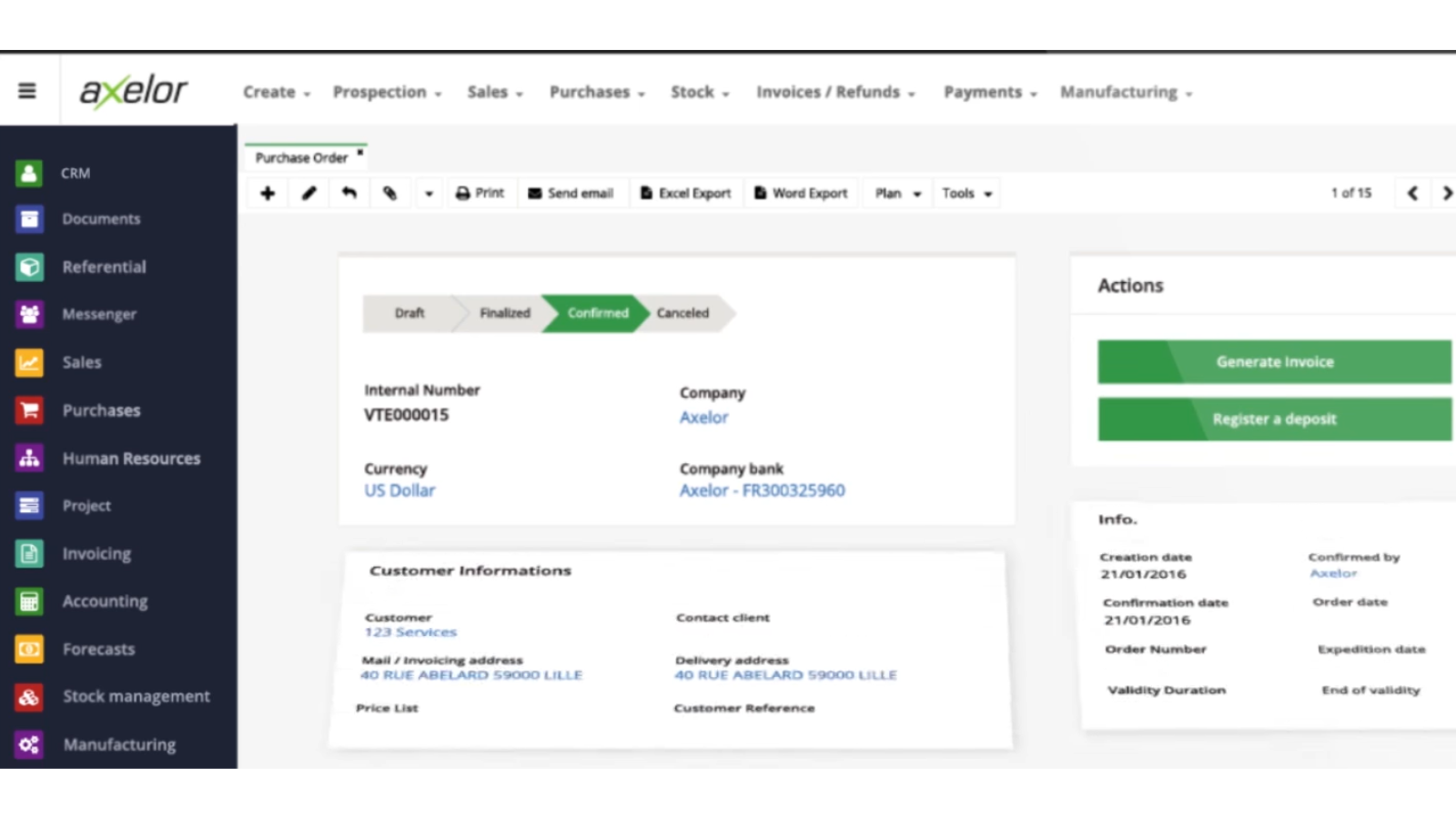Click the plus icon to add new record
Viewport: 1456px width, 819px height.
point(268,193)
